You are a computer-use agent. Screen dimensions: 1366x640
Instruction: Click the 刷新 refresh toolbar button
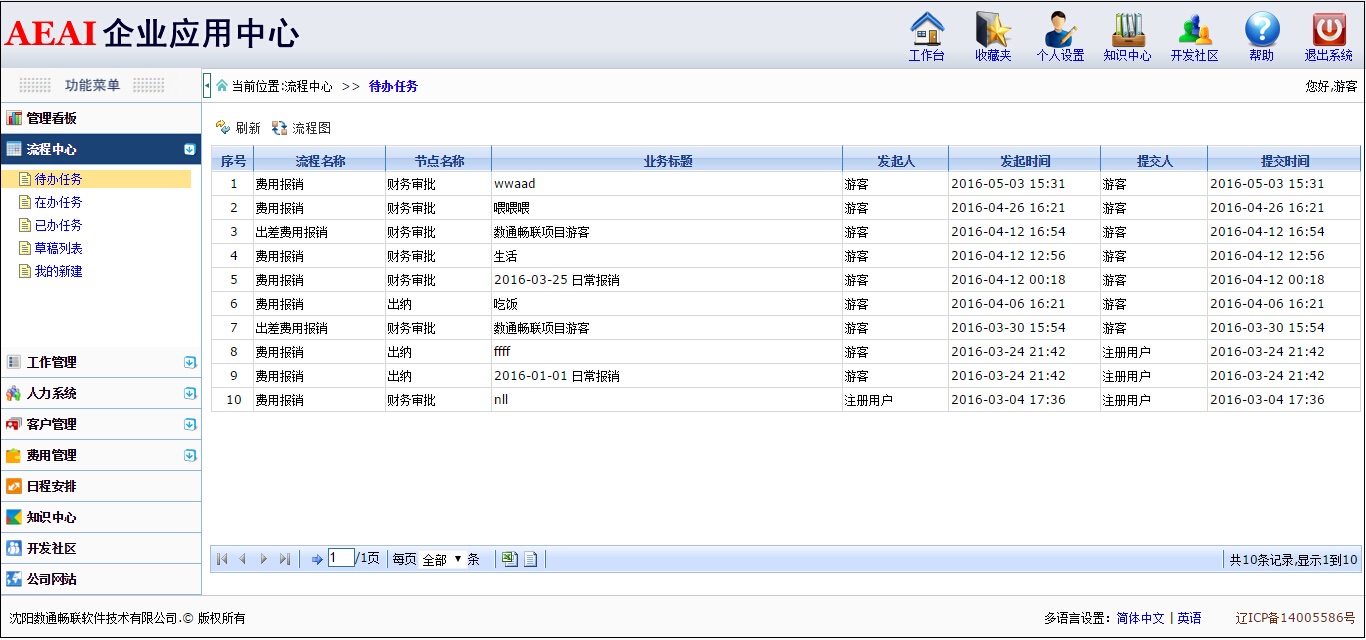238,128
